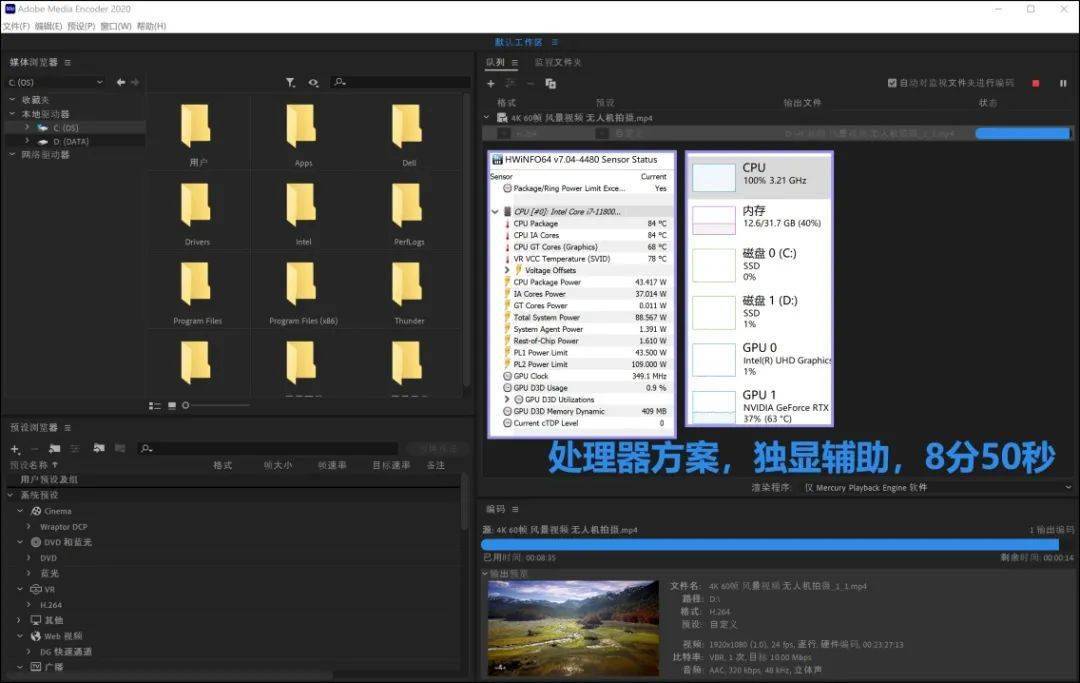Click the import presets icon
This screenshot has height=683, width=1080.
99,448
